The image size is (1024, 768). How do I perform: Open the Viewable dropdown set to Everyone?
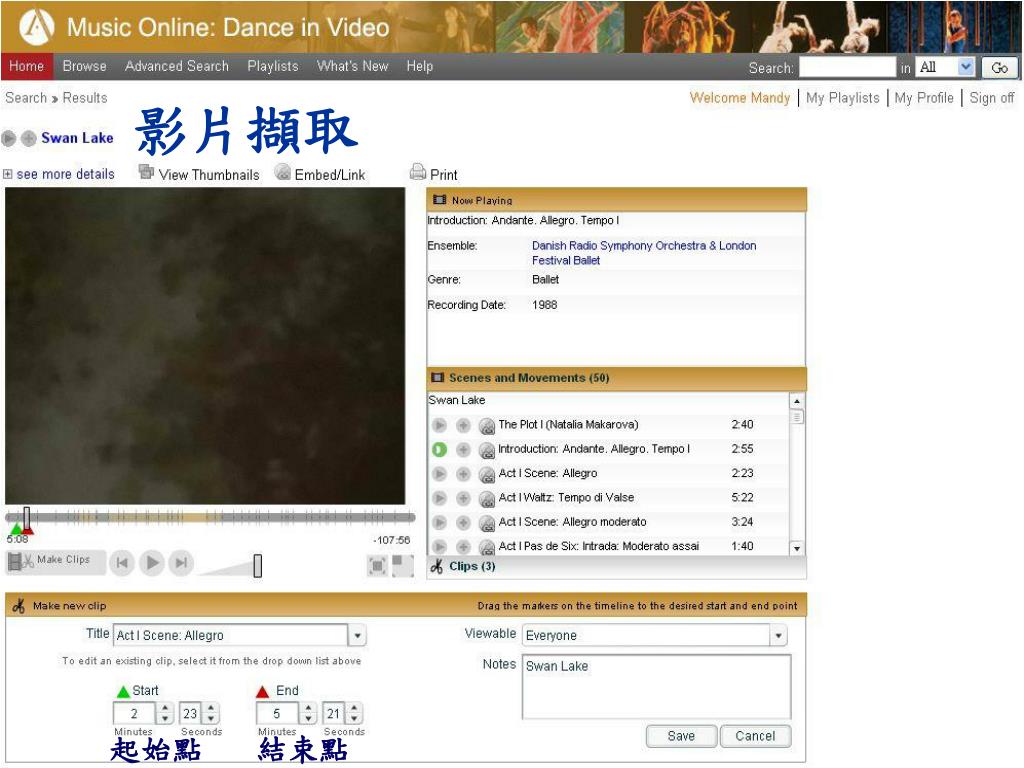[778, 635]
